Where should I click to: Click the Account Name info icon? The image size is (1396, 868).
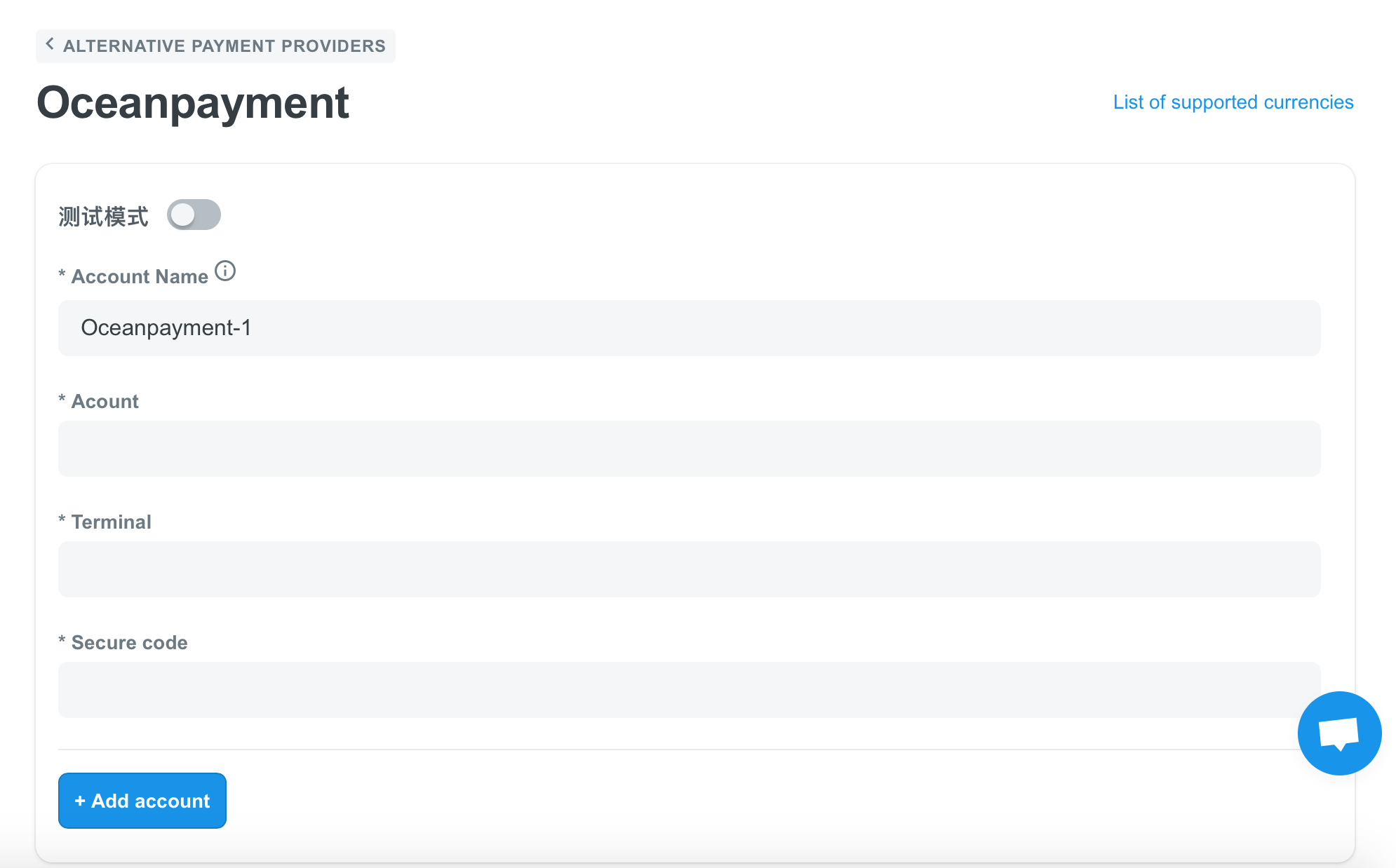tap(225, 271)
